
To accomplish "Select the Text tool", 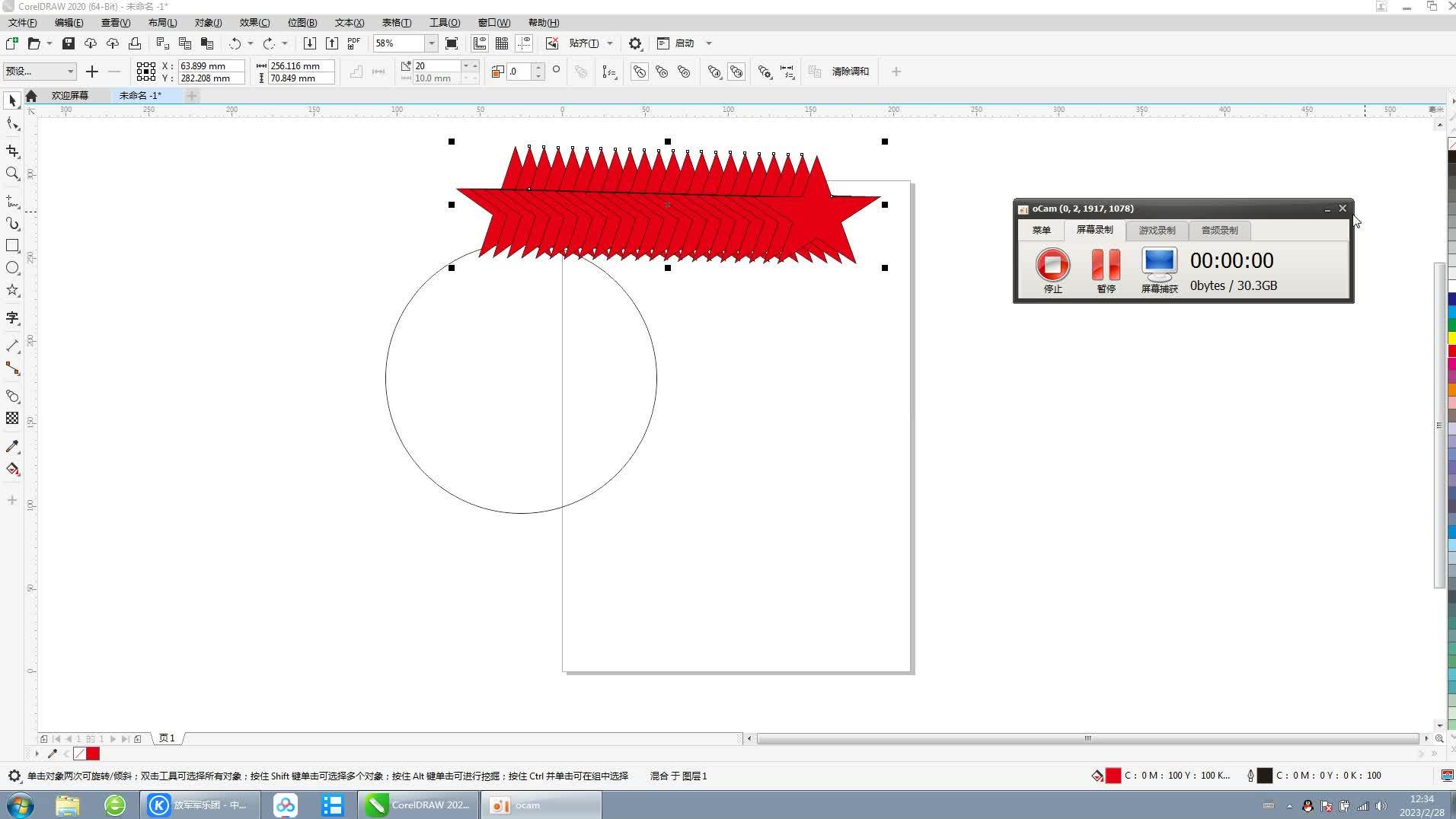I will 12,317.
